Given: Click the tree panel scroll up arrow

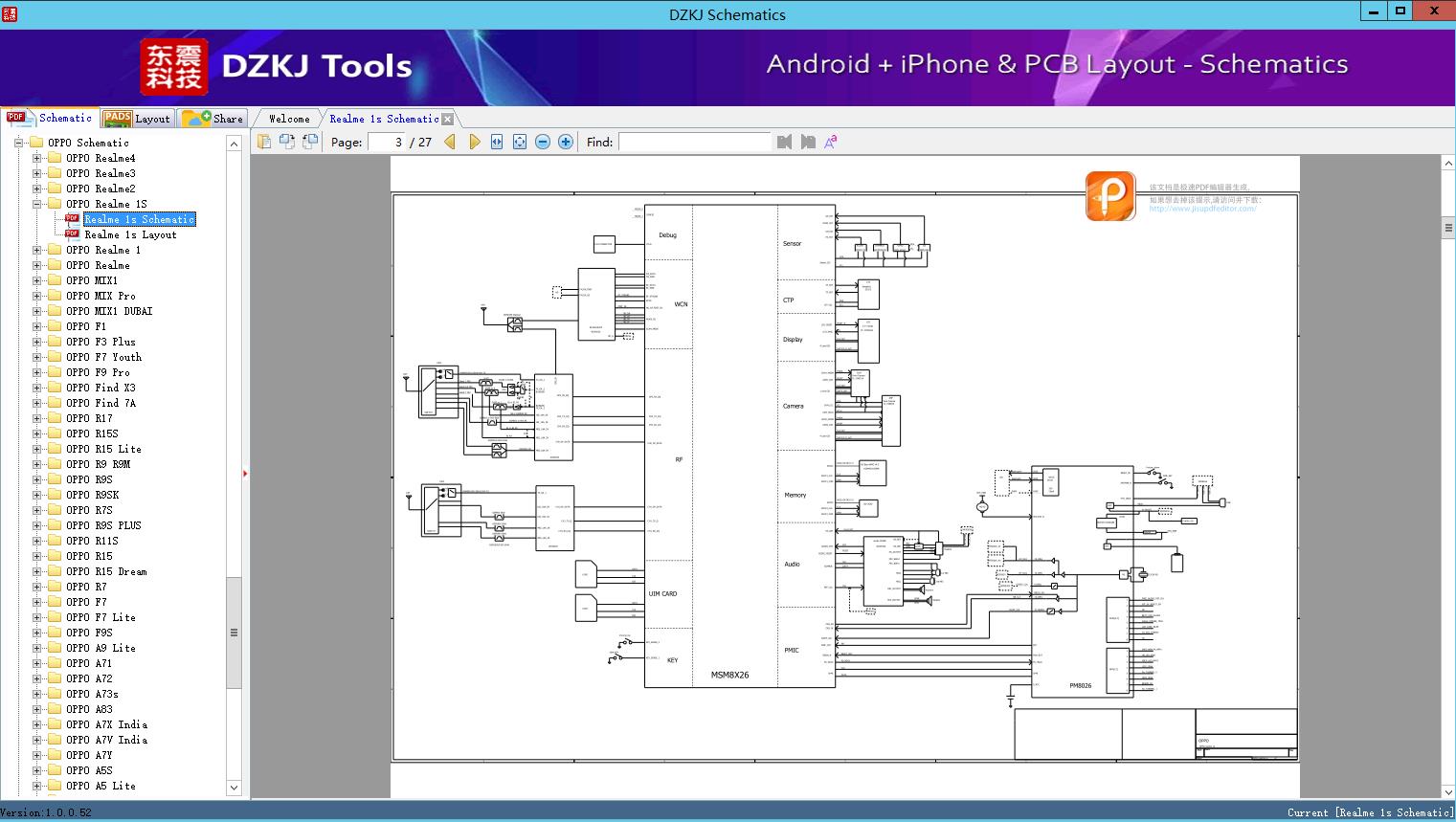Looking at the screenshot, I should 234,144.
